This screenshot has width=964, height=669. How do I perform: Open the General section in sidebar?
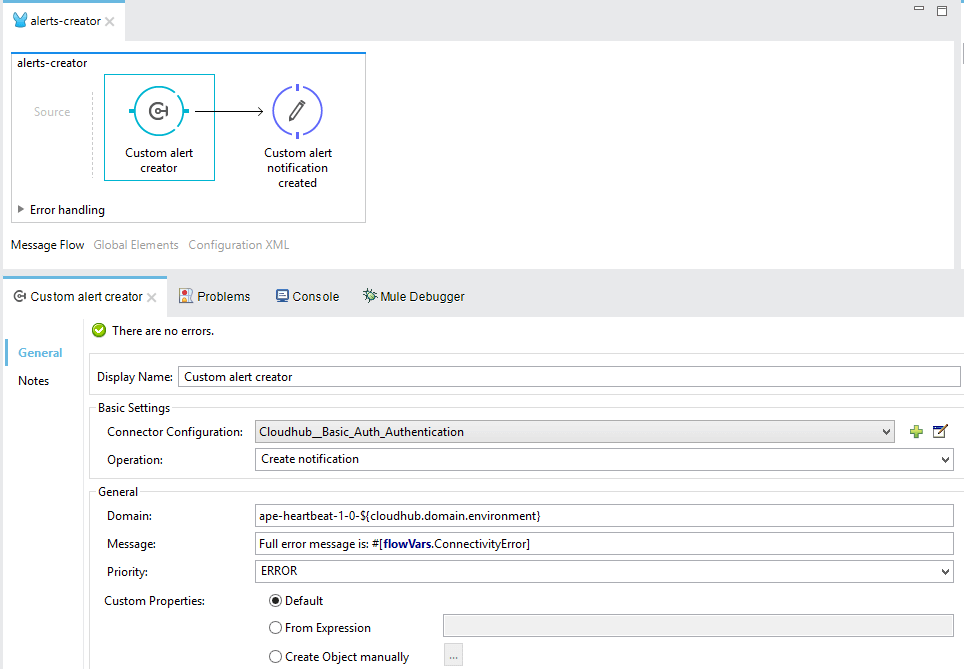40,353
